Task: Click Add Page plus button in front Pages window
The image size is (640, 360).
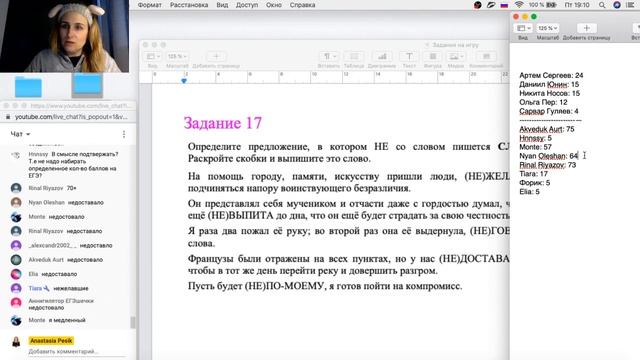Action: click(587, 28)
